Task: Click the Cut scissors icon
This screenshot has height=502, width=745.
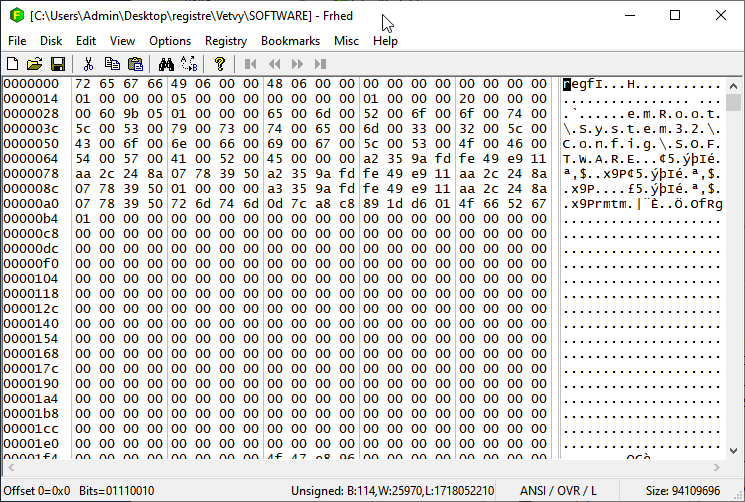Action: [89, 64]
